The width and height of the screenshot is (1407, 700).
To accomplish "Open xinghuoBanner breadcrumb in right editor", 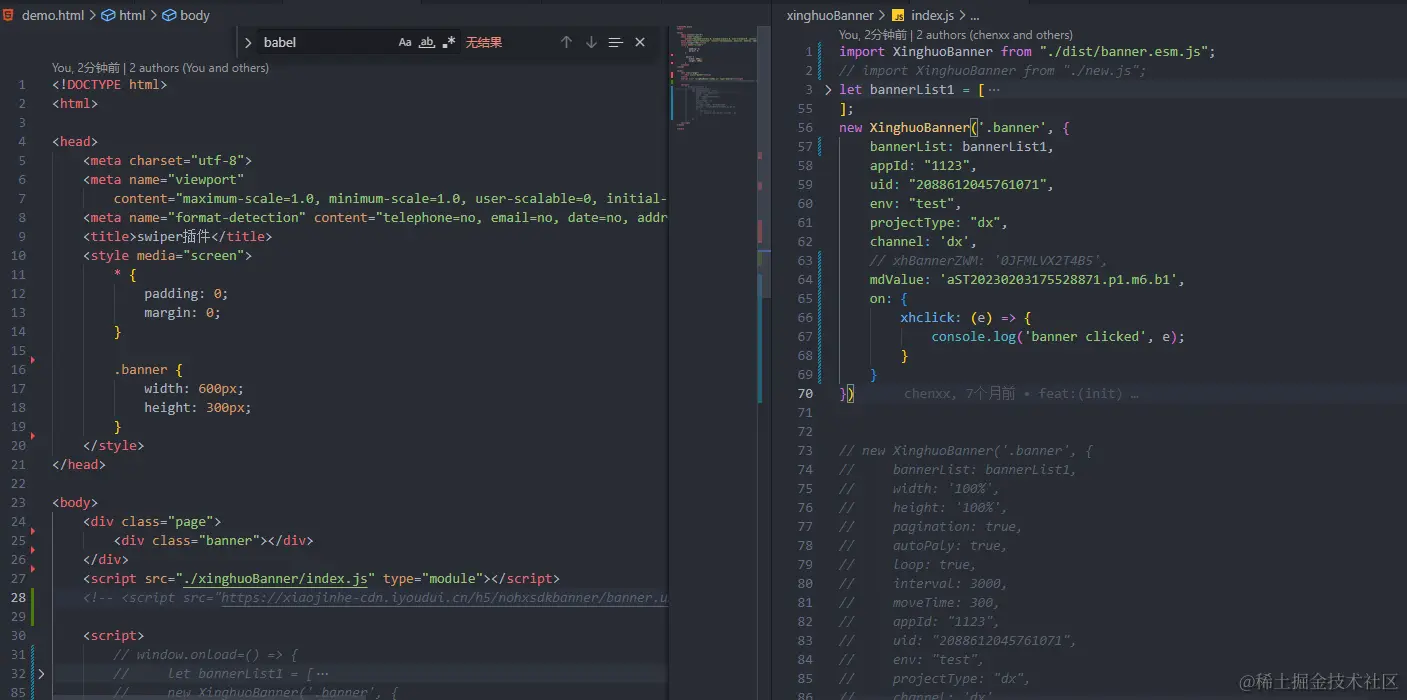I will click(830, 15).
